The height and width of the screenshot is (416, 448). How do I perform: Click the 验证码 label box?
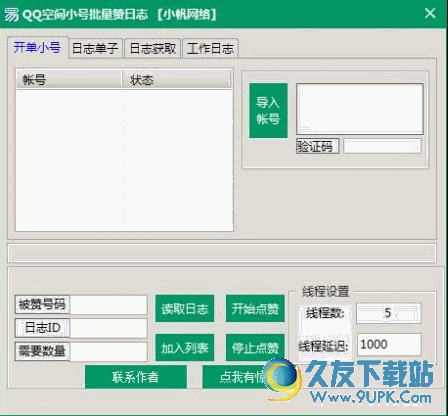(318, 146)
